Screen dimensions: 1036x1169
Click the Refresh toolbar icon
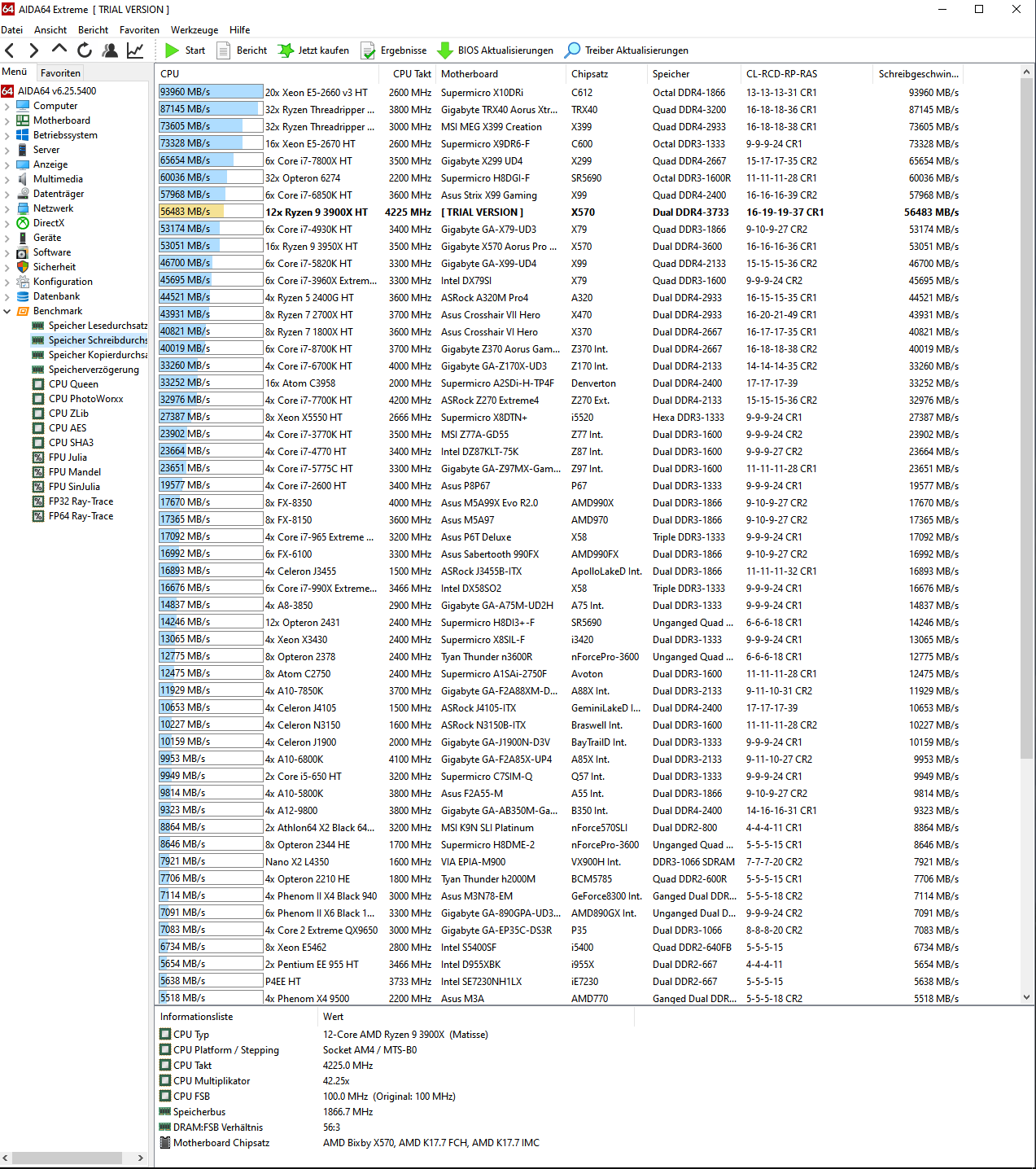[x=85, y=50]
